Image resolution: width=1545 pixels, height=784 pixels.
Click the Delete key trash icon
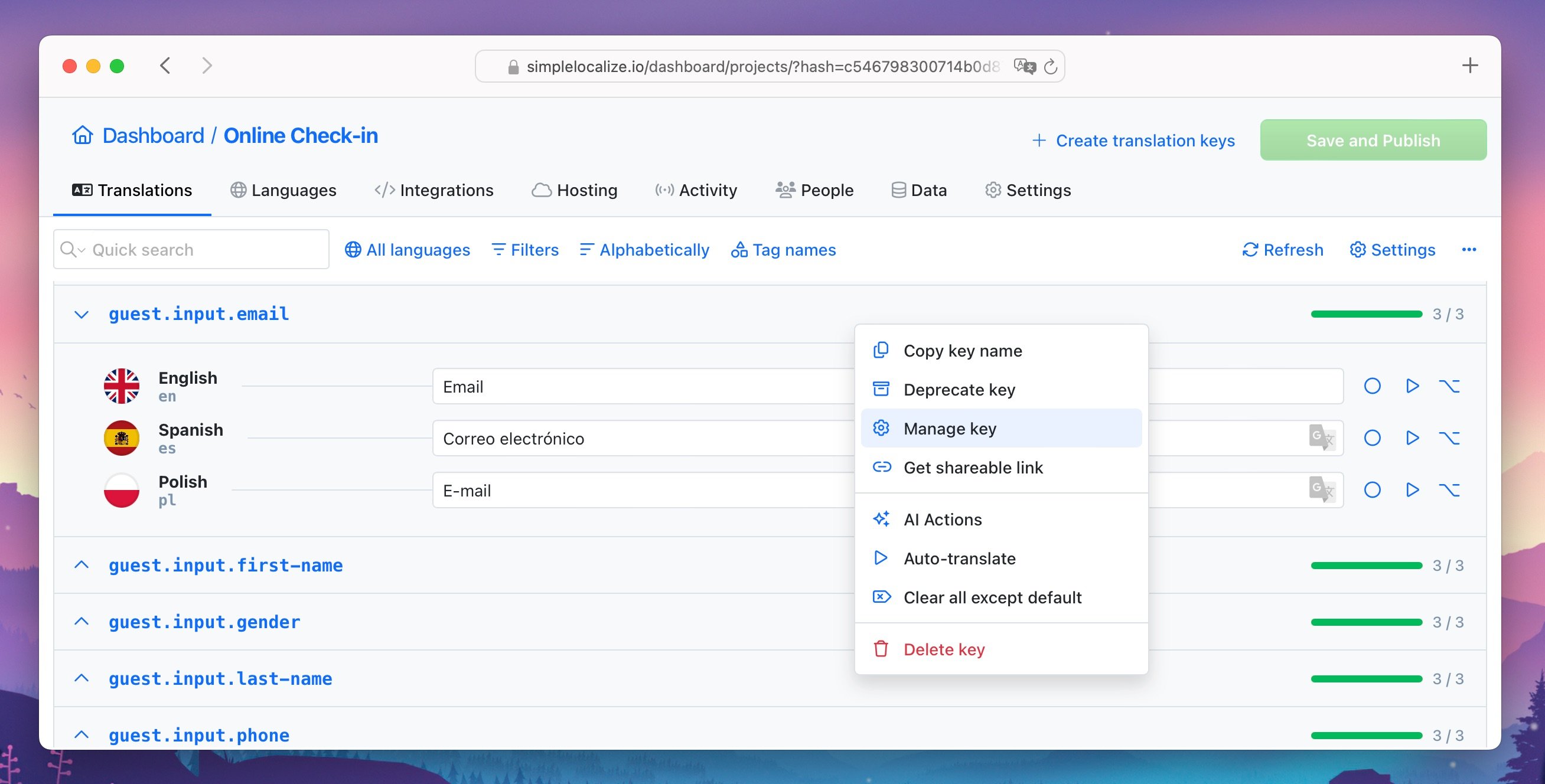click(x=881, y=648)
